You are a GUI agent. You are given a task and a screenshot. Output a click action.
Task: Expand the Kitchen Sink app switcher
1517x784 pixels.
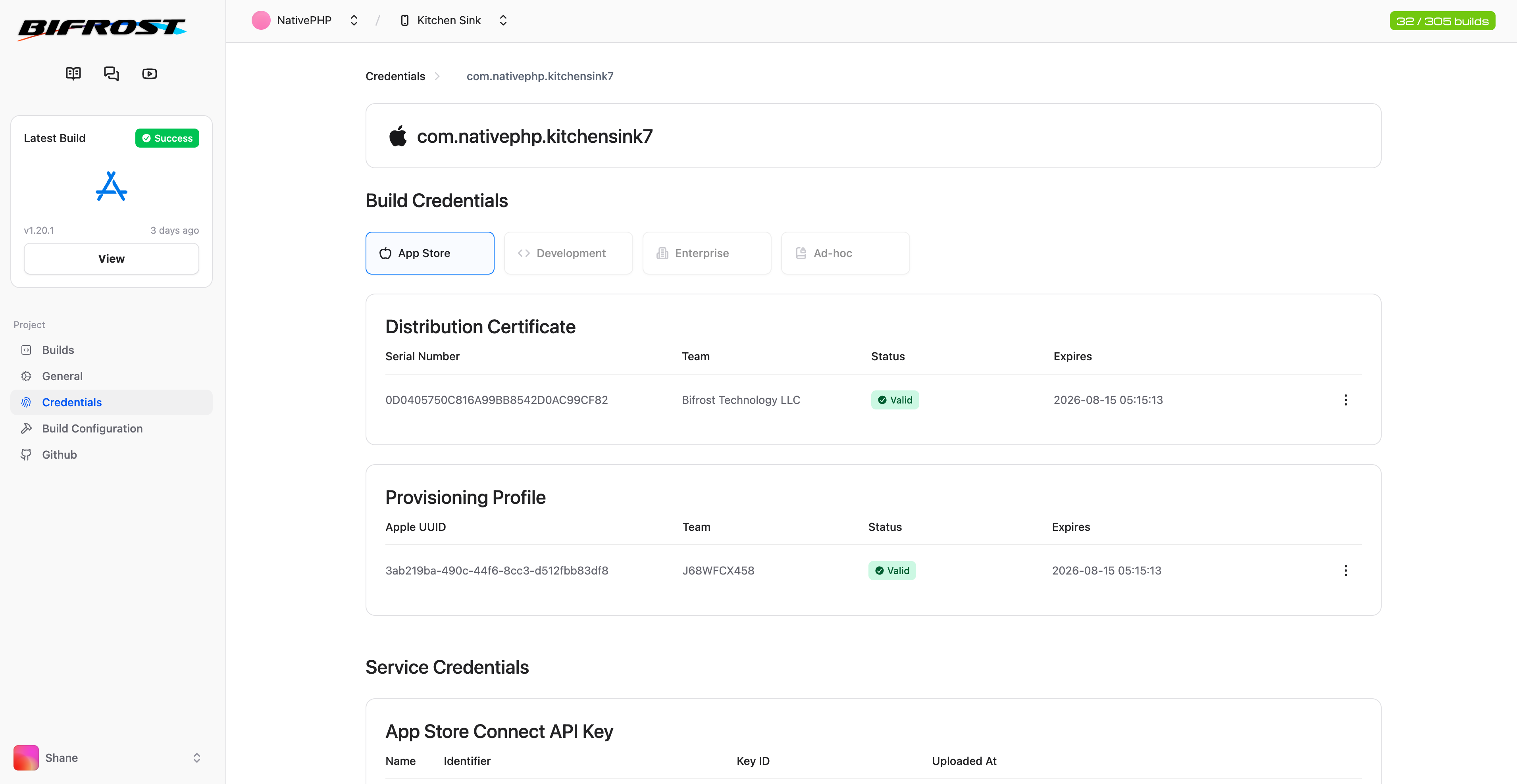pos(503,20)
